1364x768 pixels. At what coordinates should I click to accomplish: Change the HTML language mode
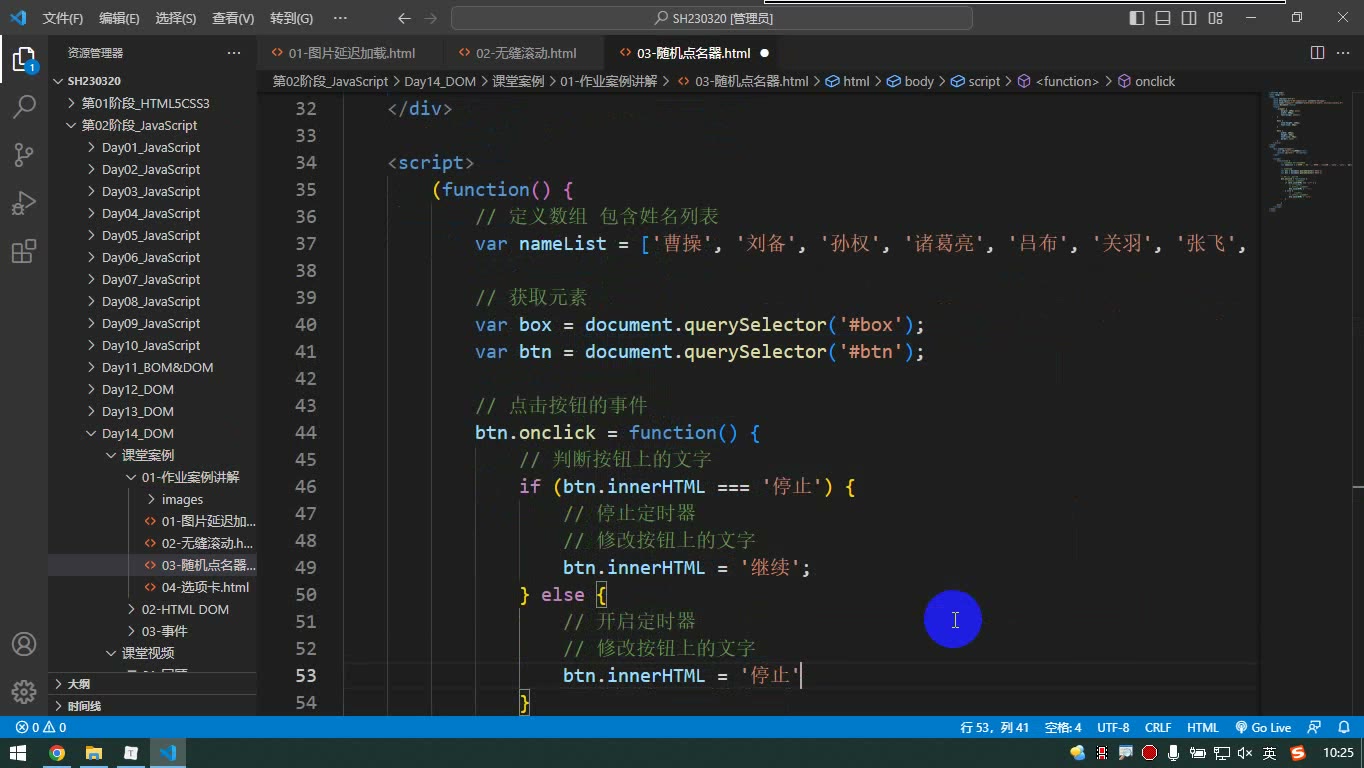pos(1203,728)
